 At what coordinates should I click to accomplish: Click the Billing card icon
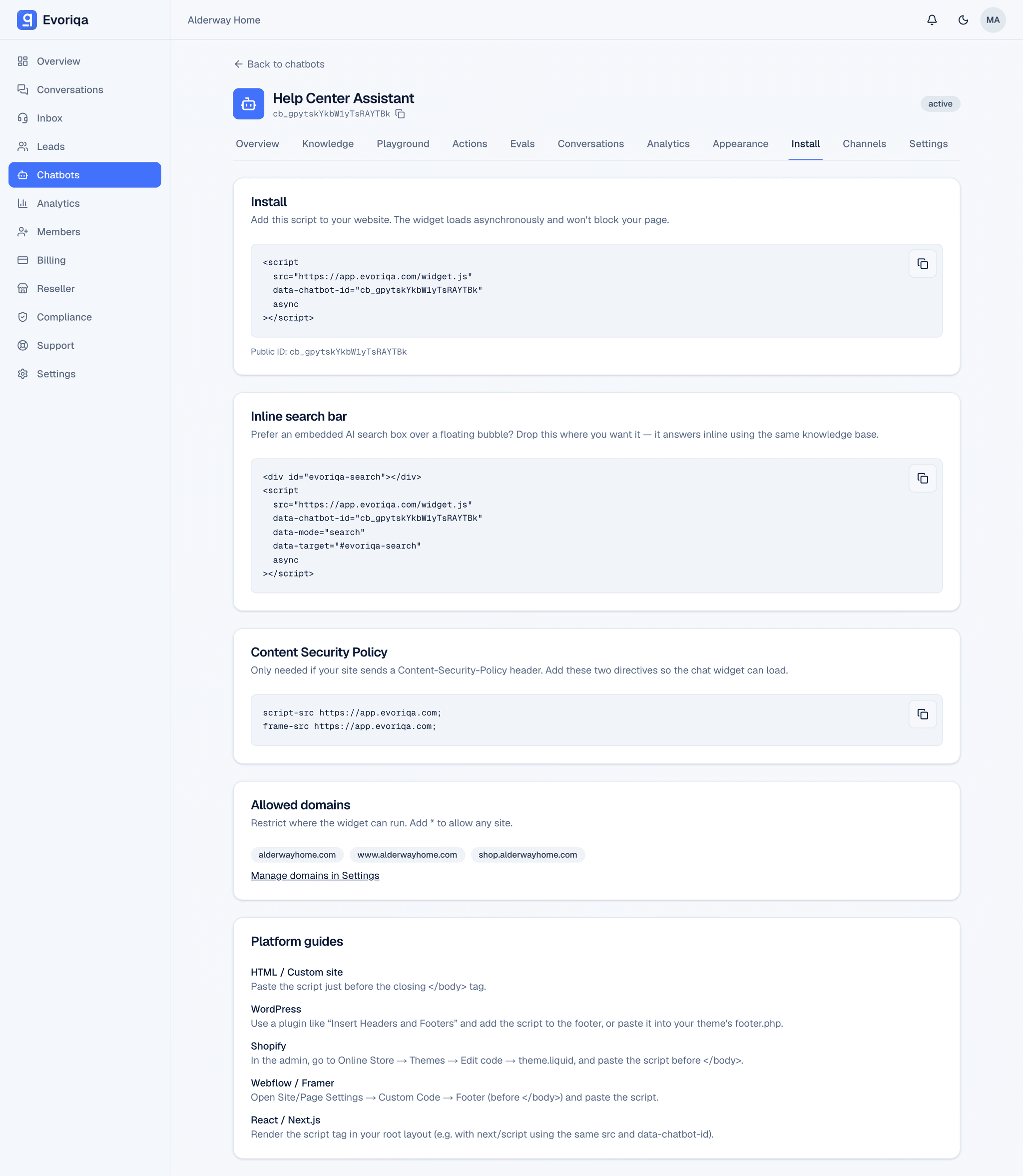(x=23, y=260)
